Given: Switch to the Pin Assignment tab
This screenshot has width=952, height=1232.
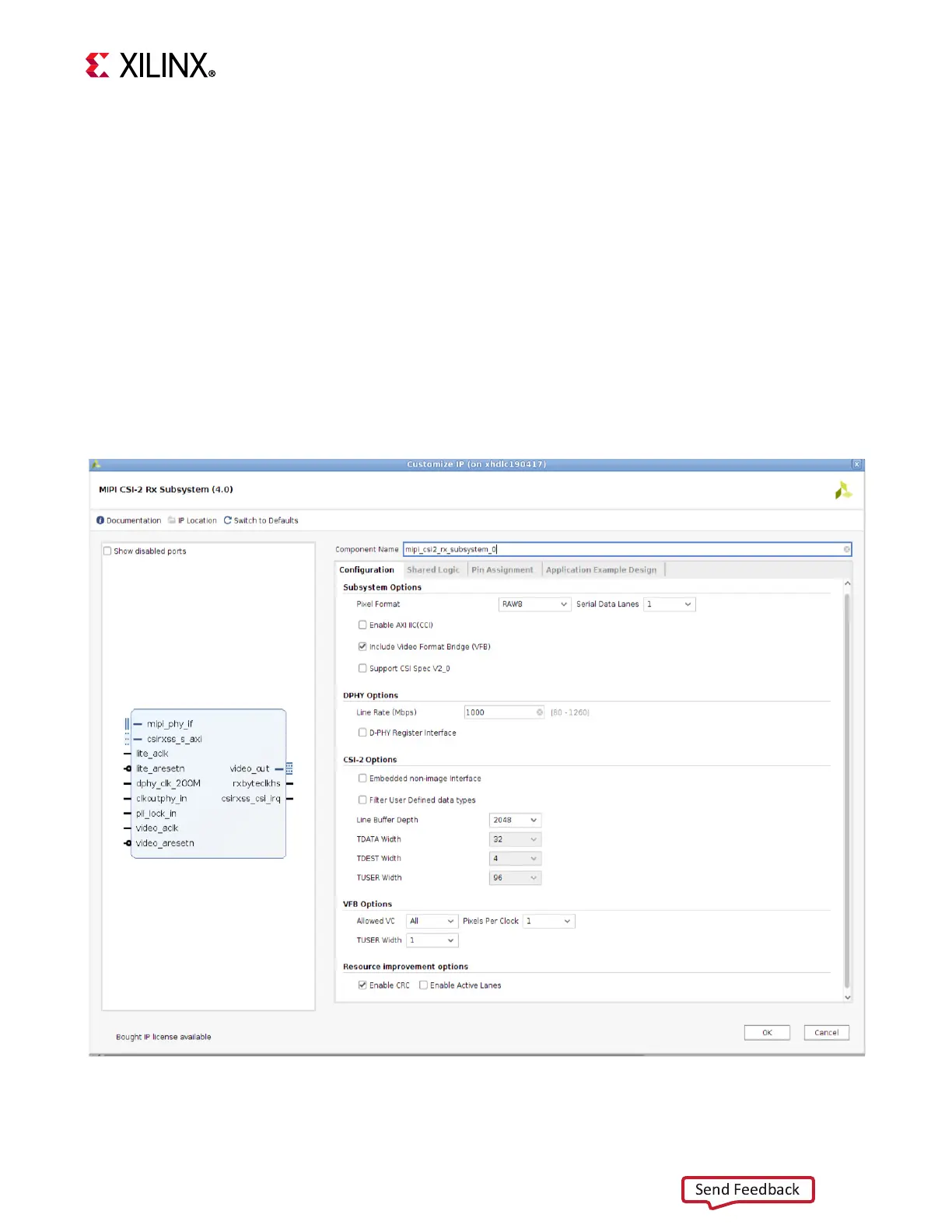Looking at the screenshot, I should coord(502,570).
